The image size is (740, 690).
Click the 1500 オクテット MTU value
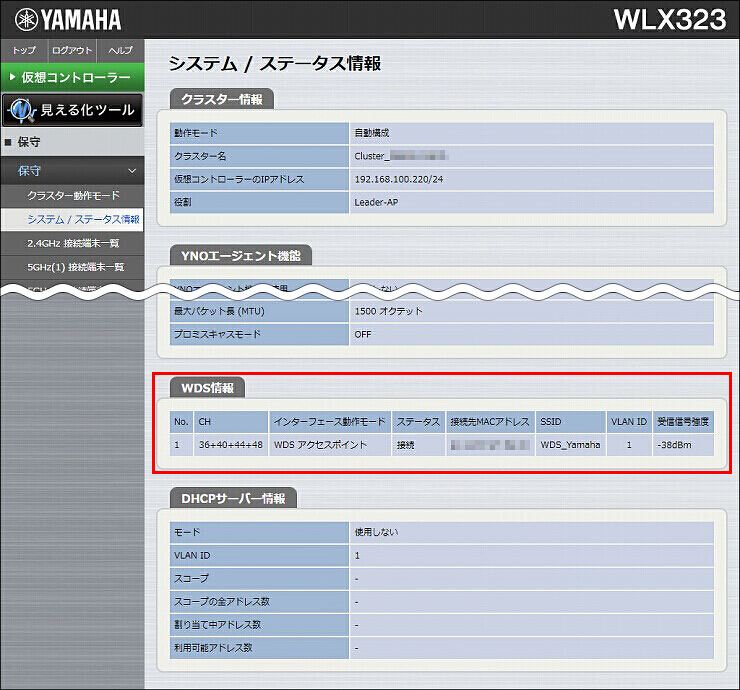click(x=388, y=311)
